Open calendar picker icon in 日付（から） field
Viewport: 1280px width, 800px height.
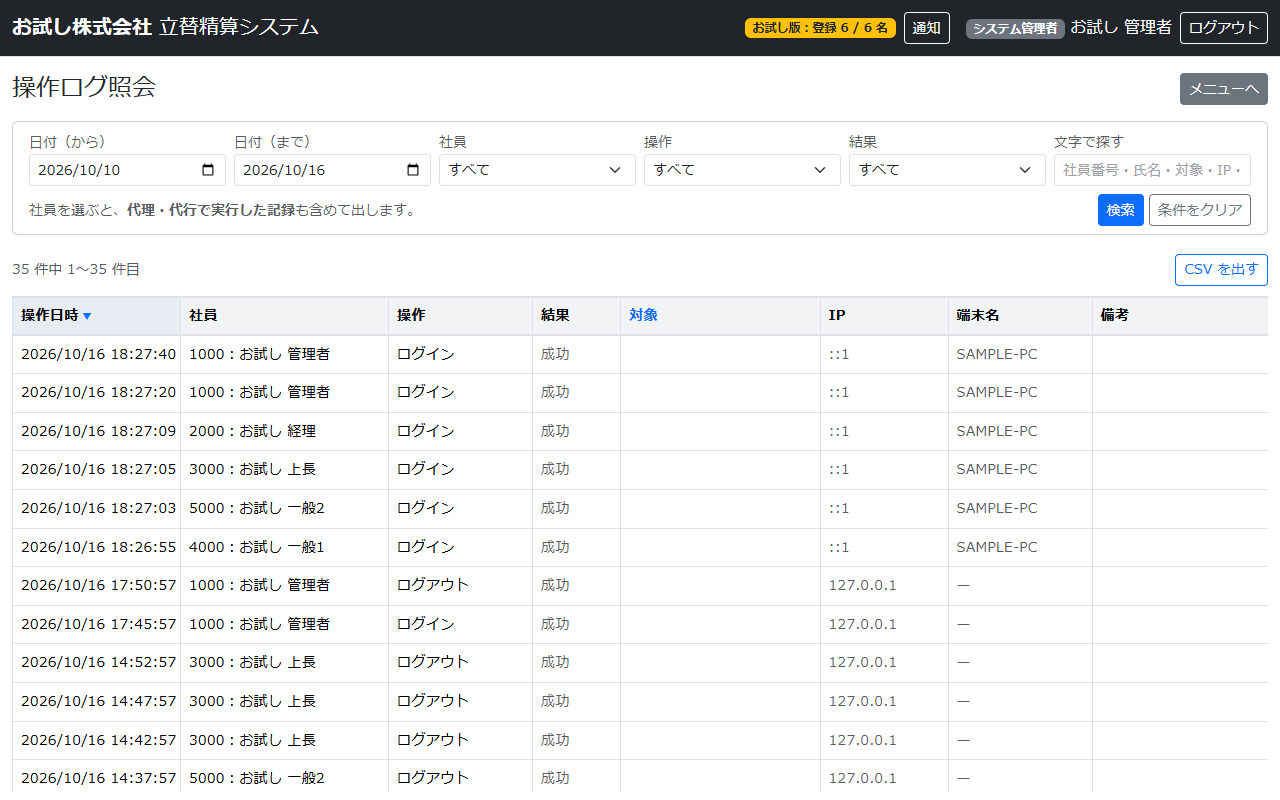pos(208,170)
